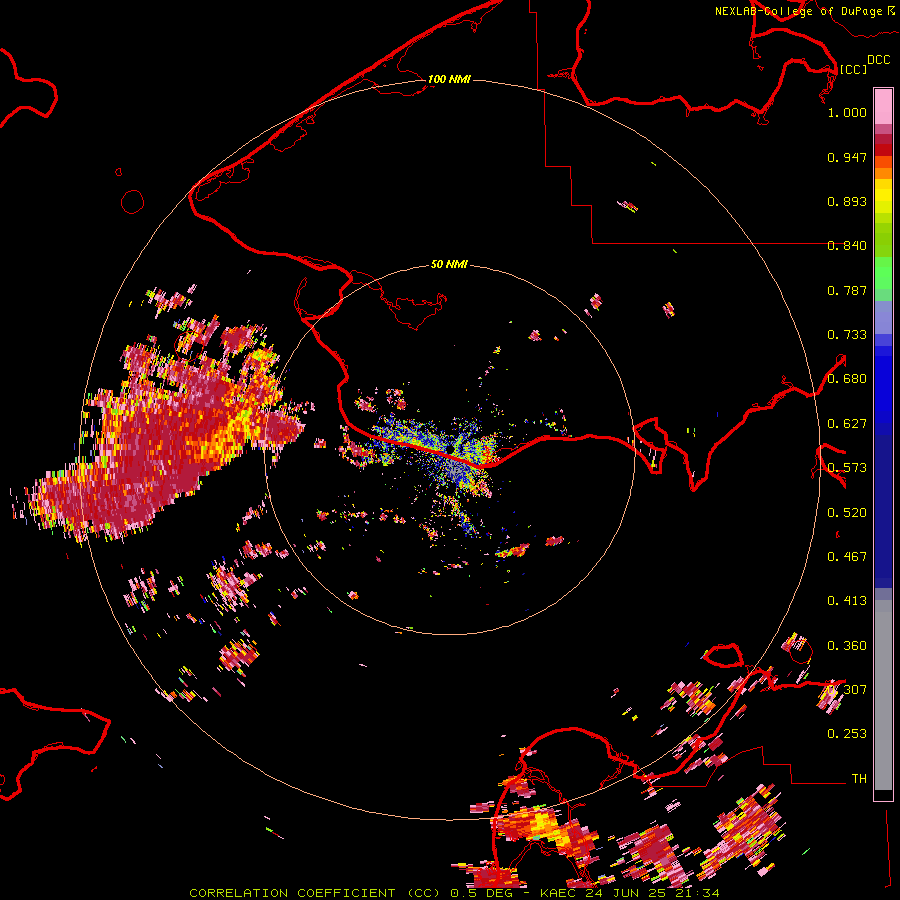Select the 0.947 scale value
Viewport: 900px width, 900px height.
pyautogui.click(x=847, y=157)
